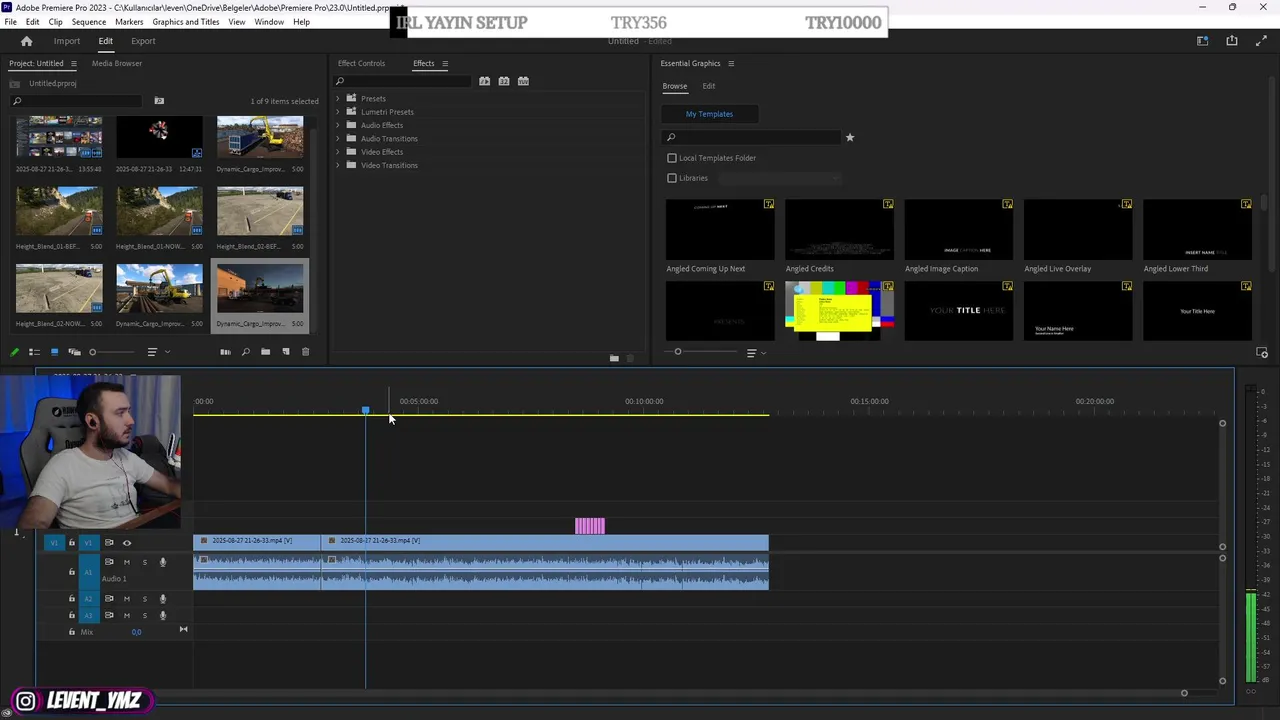Click Find icon in Project panel
Image resolution: width=1280 pixels, height=720 pixels.
point(245,352)
